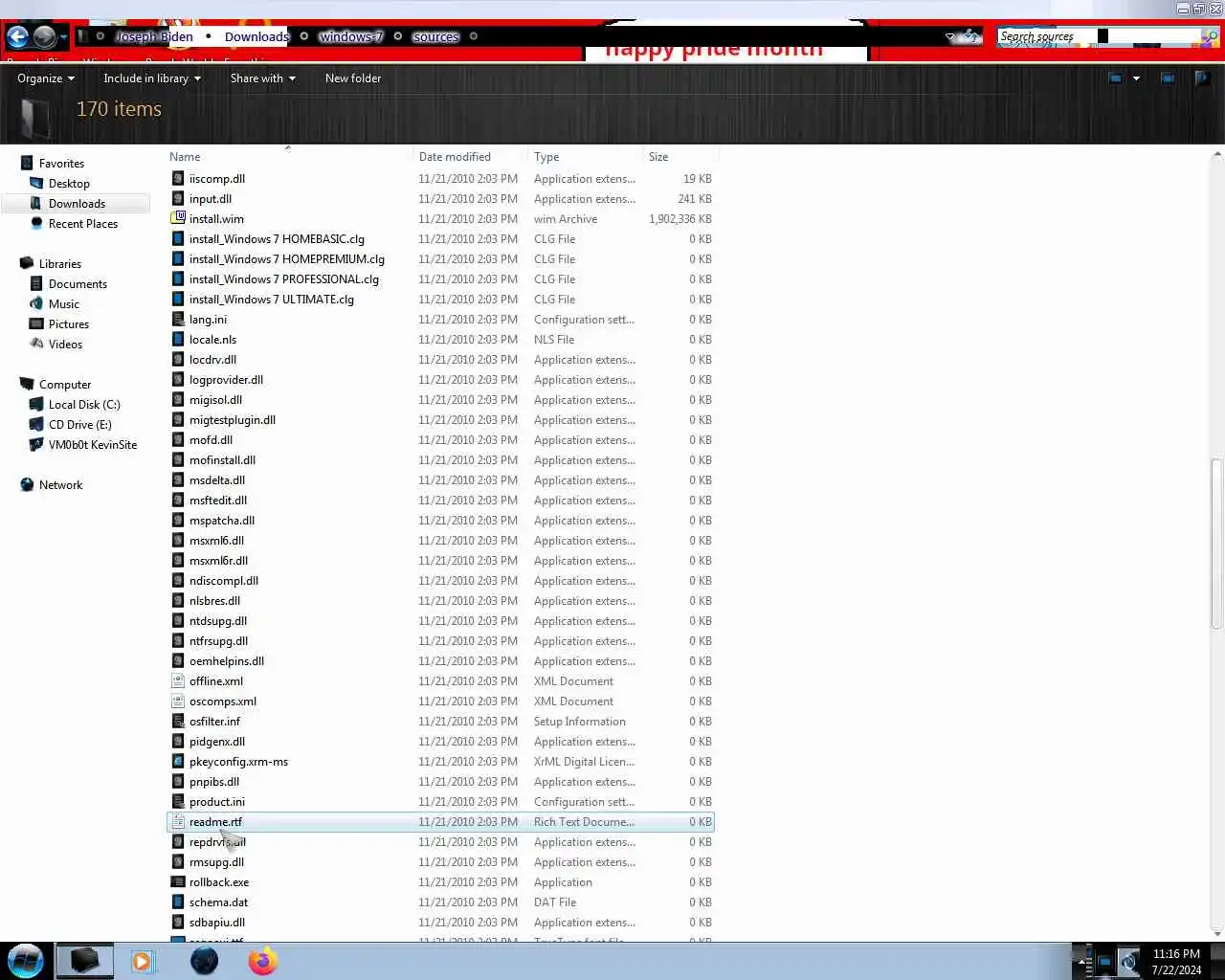The image size is (1225, 980).
Task: Open the Organize menu
Action: 45,78
